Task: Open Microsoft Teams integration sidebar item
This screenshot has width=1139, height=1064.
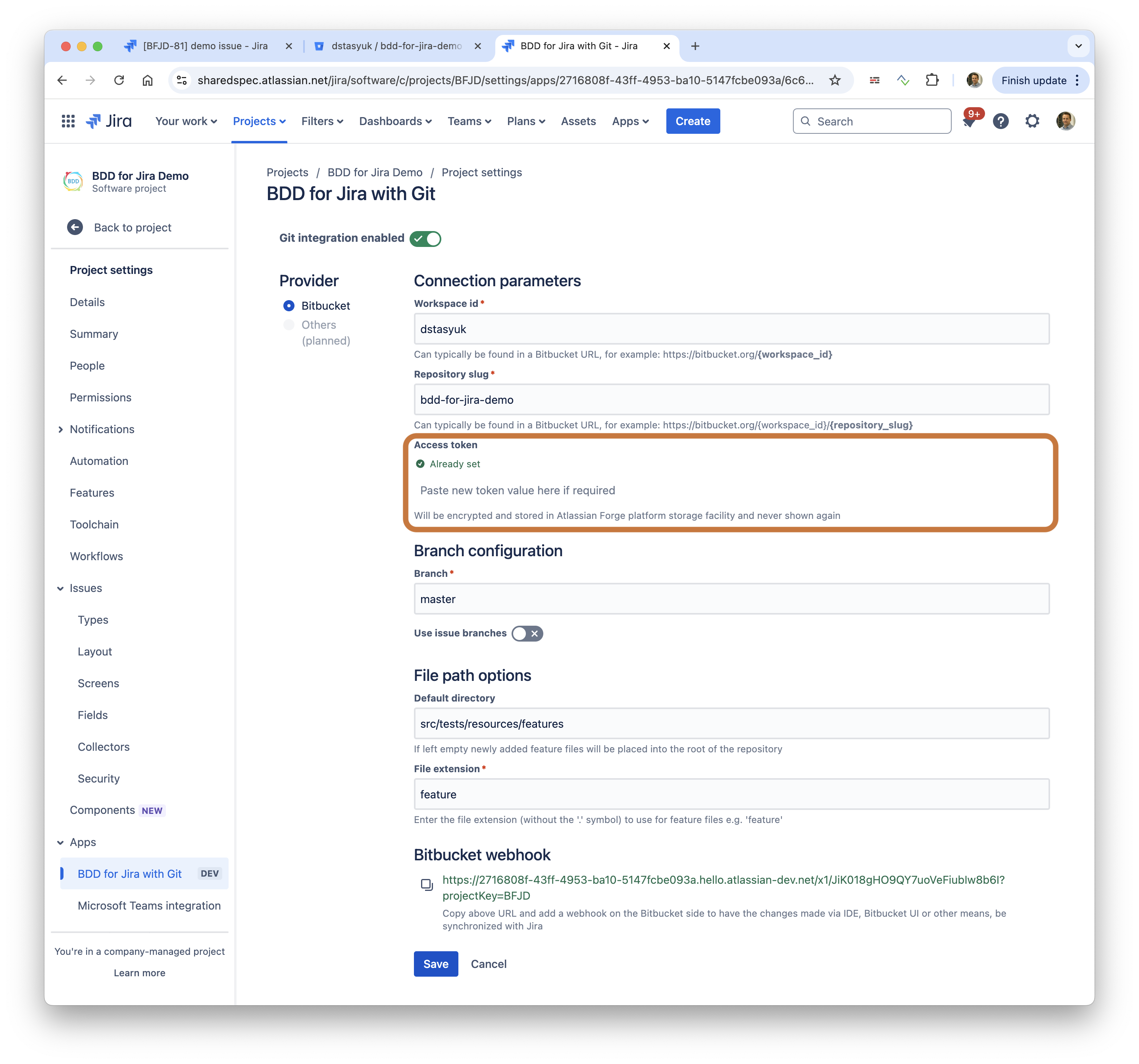Action: [149, 906]
